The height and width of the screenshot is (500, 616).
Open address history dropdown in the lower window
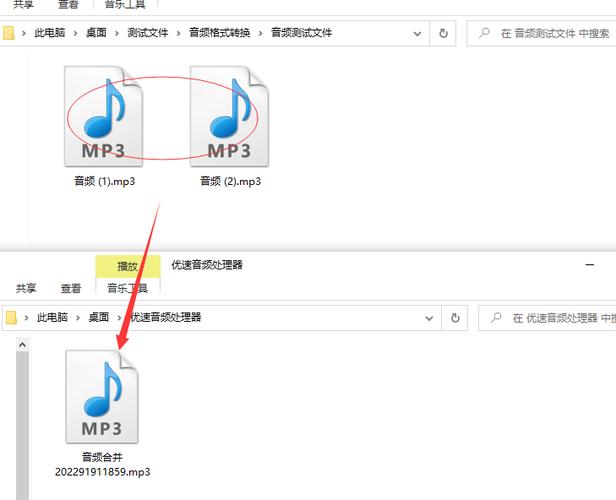pos(429,318)
